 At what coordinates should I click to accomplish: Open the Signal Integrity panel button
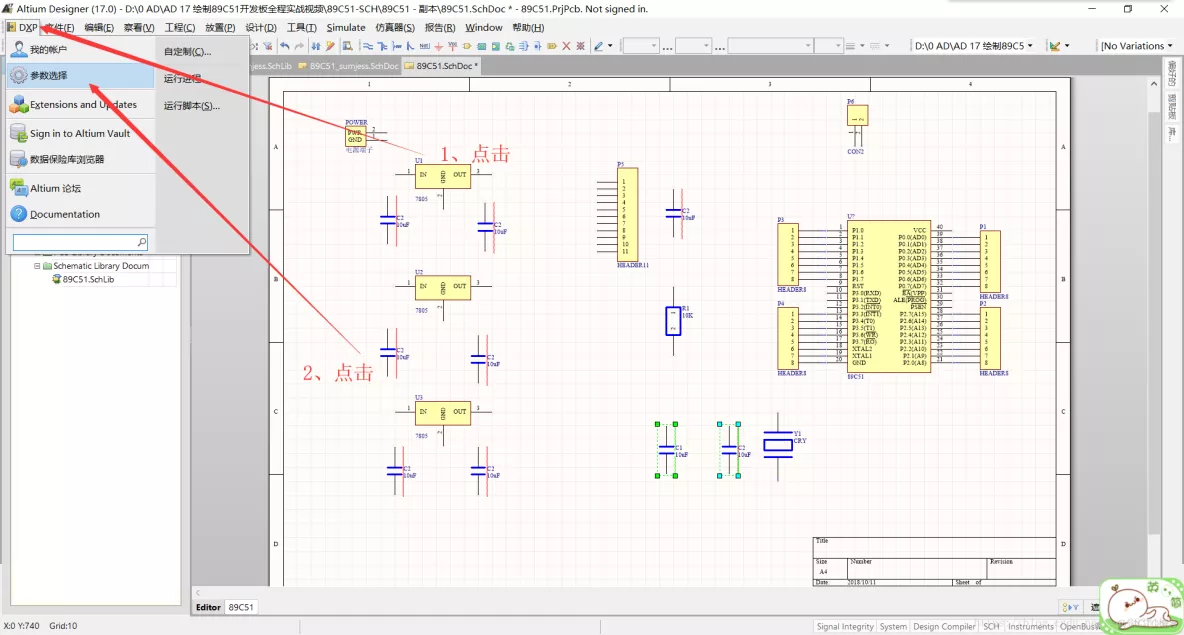coord(844,627)
